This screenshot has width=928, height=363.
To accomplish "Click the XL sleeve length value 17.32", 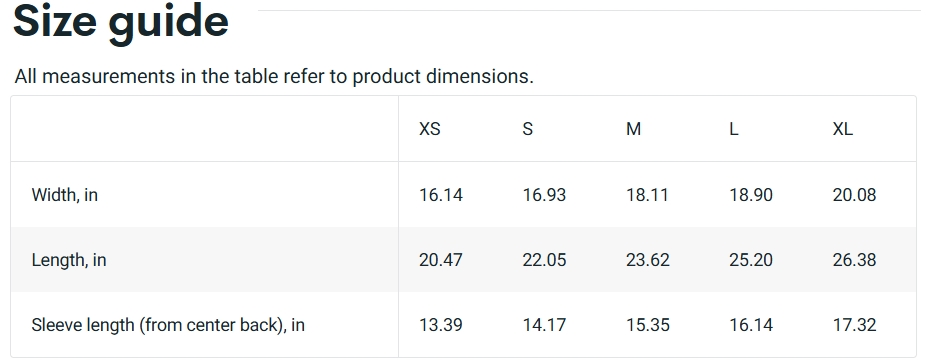I will pos(854,325).
